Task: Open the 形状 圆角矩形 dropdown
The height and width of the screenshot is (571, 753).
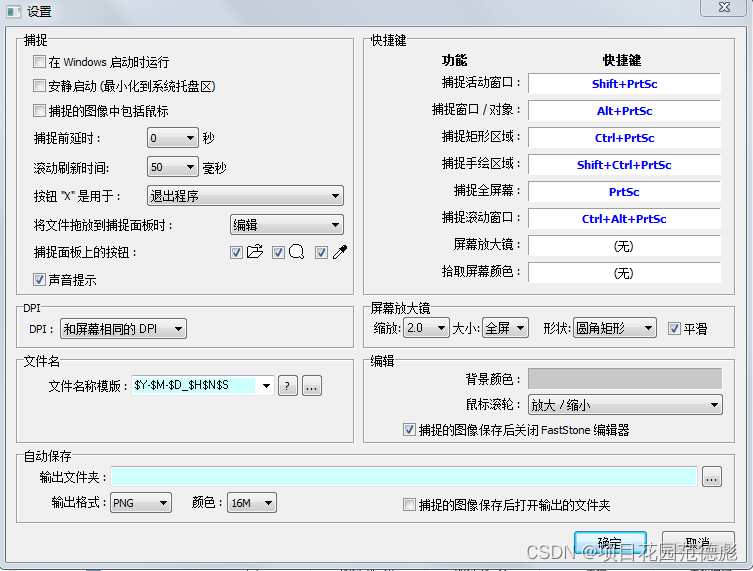Action: tap(615, 328)
